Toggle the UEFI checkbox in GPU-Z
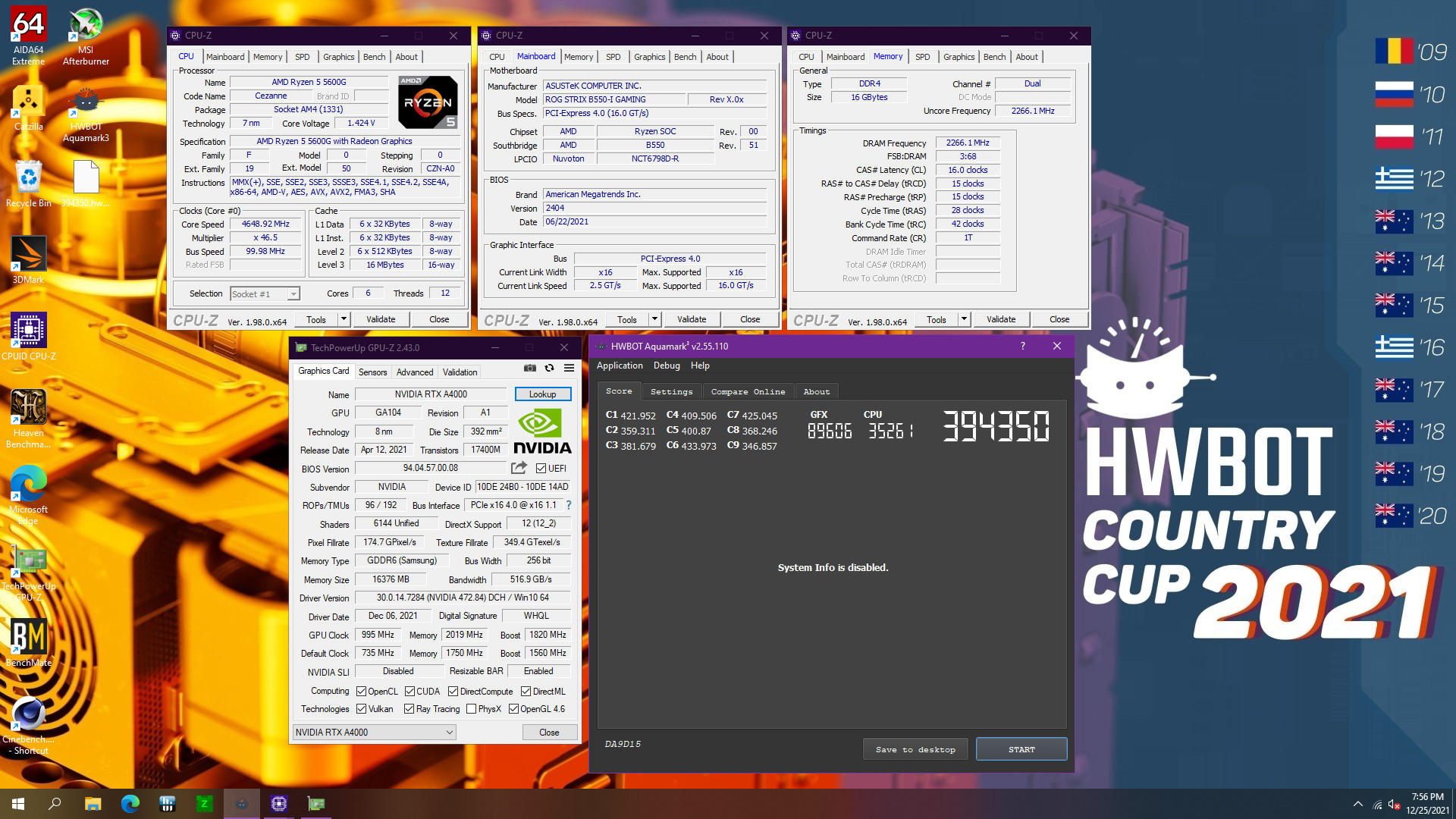 541,469
